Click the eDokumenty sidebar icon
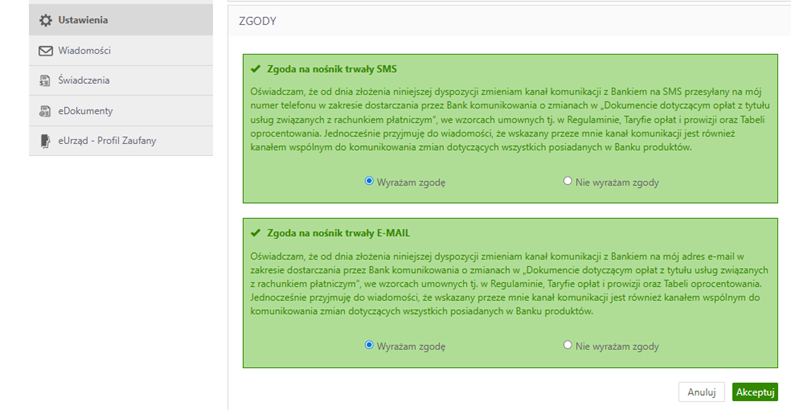Screen dimensions: 791x410 point(45,110)
